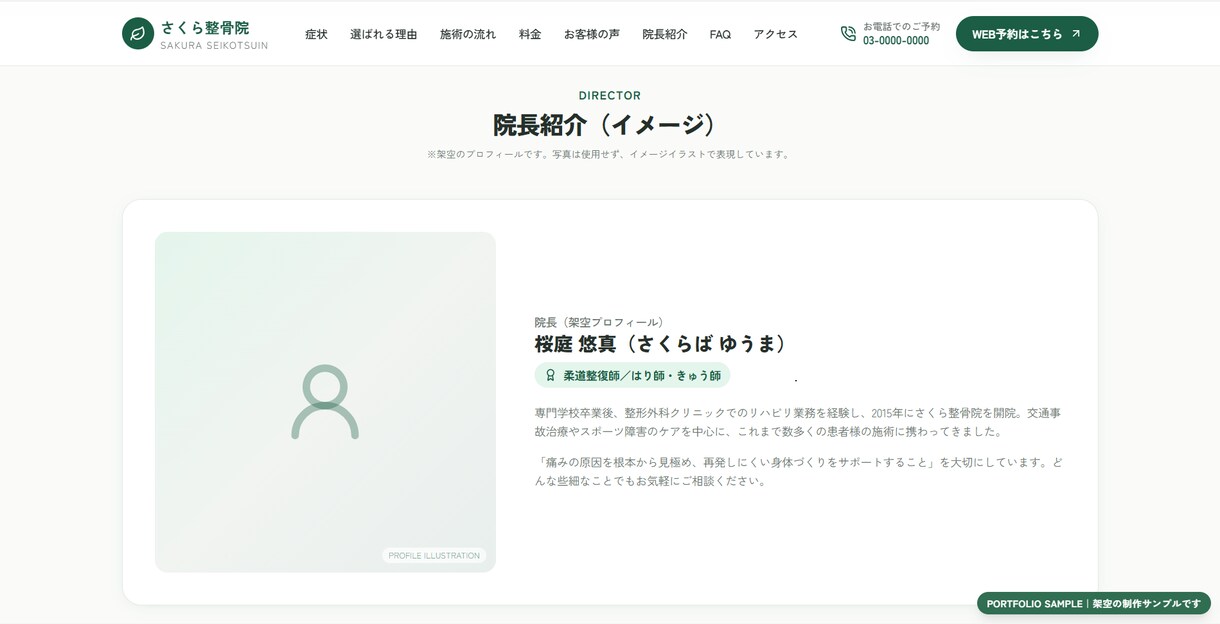Open 施術の流れ navigation link
The image size is (1220, 624).
click(468, 34)
